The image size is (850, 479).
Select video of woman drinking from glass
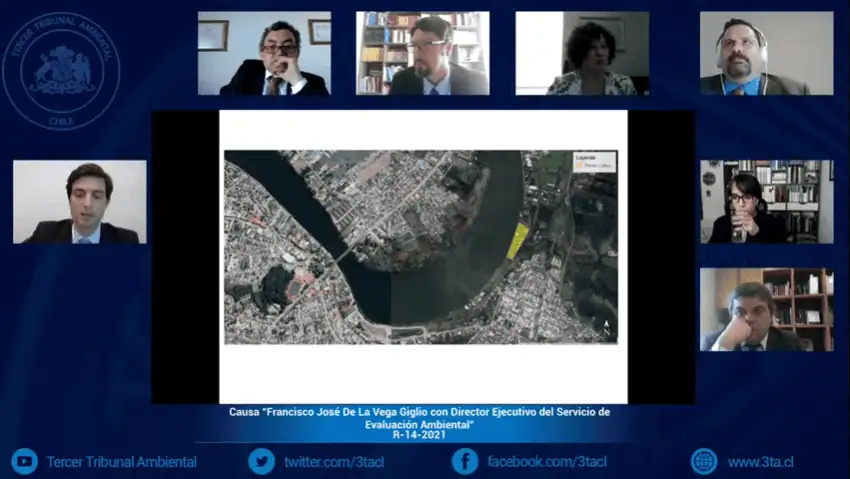click(766, 201)
